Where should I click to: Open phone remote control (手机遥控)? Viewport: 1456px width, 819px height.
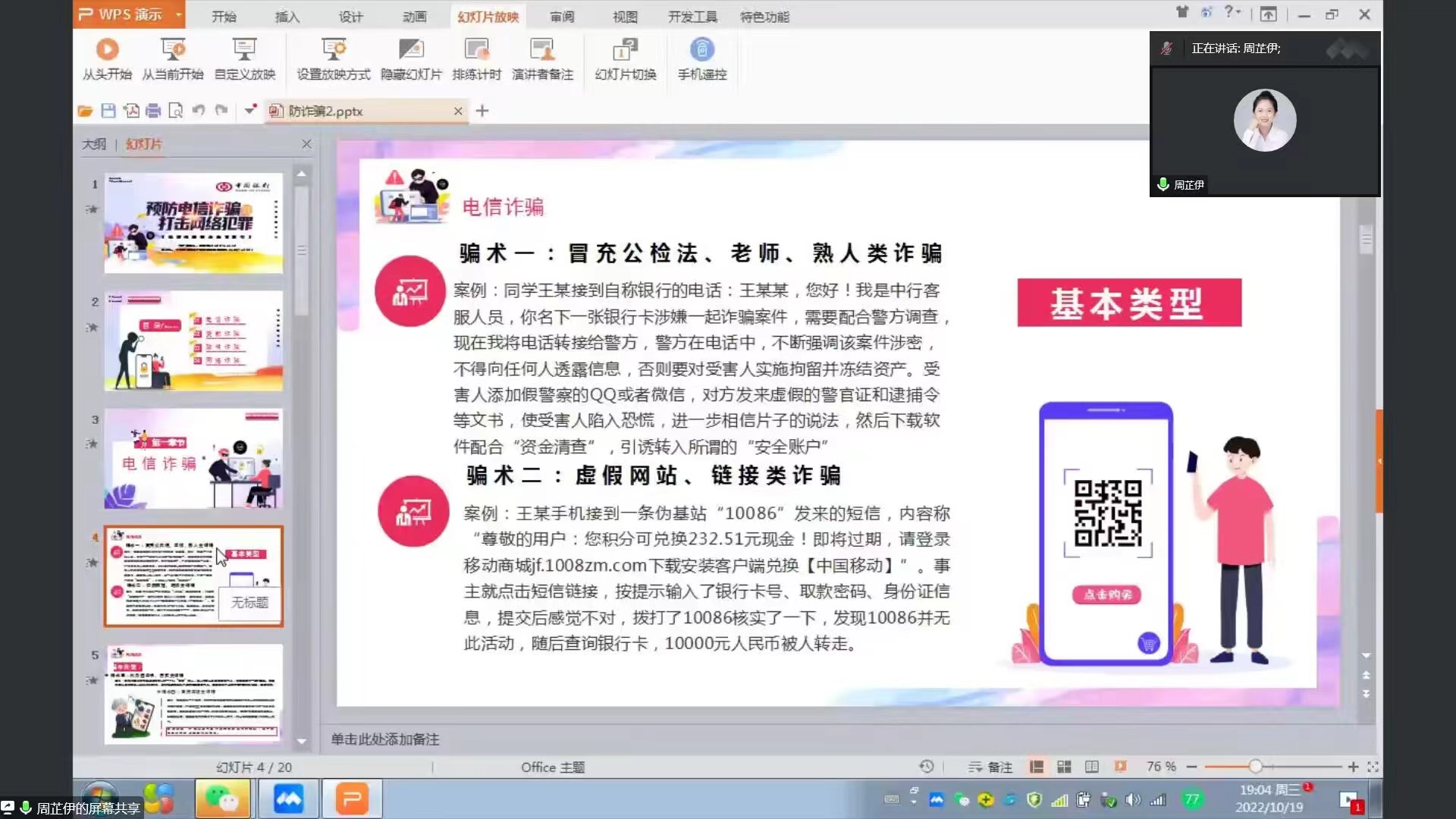pyautogui.click(x=702, y=59)
